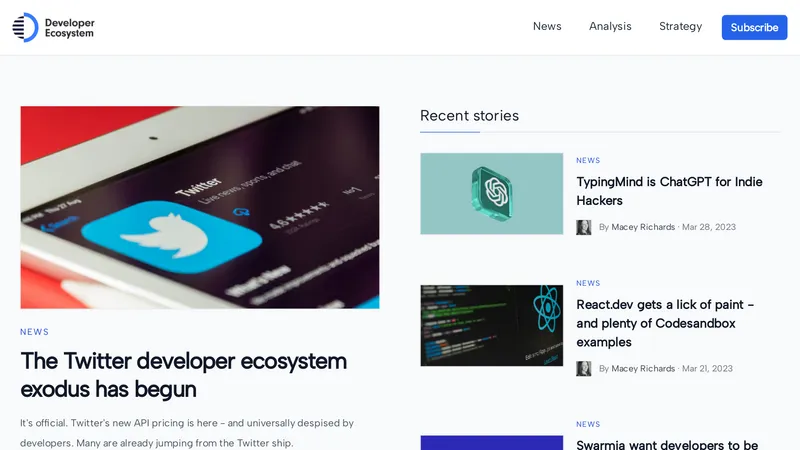800x450 pixels.
Task: Click the author avatar dated Mar 28, 2023
Action: pos(584,227)
